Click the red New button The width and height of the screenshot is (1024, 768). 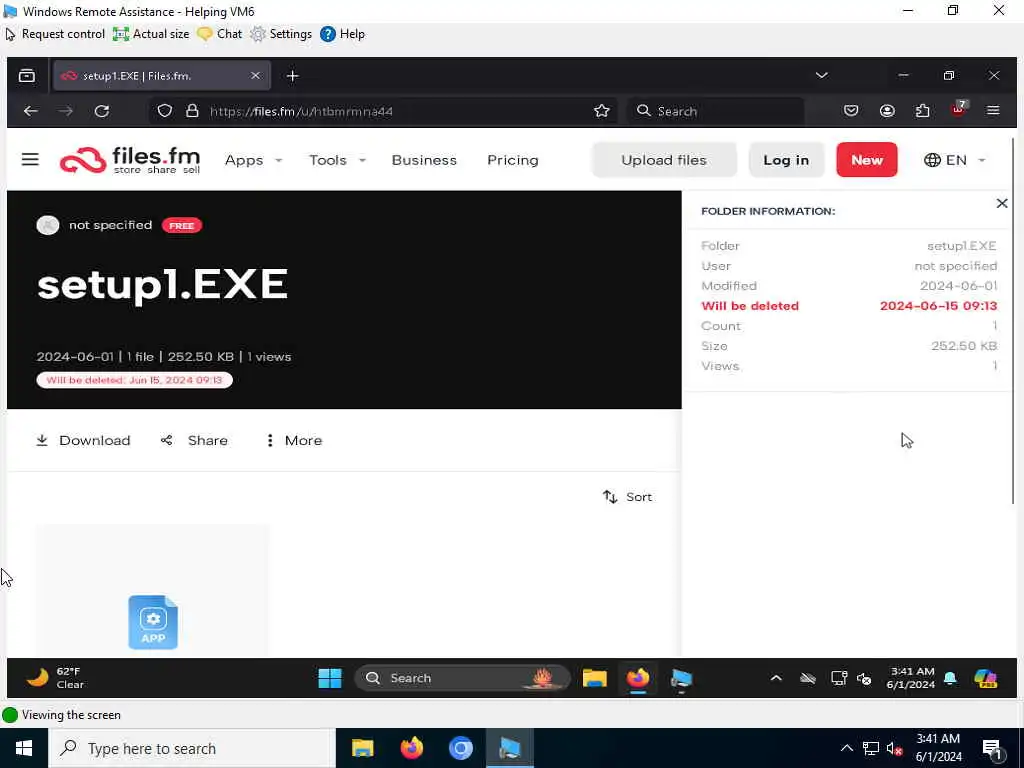coord(867,160)
